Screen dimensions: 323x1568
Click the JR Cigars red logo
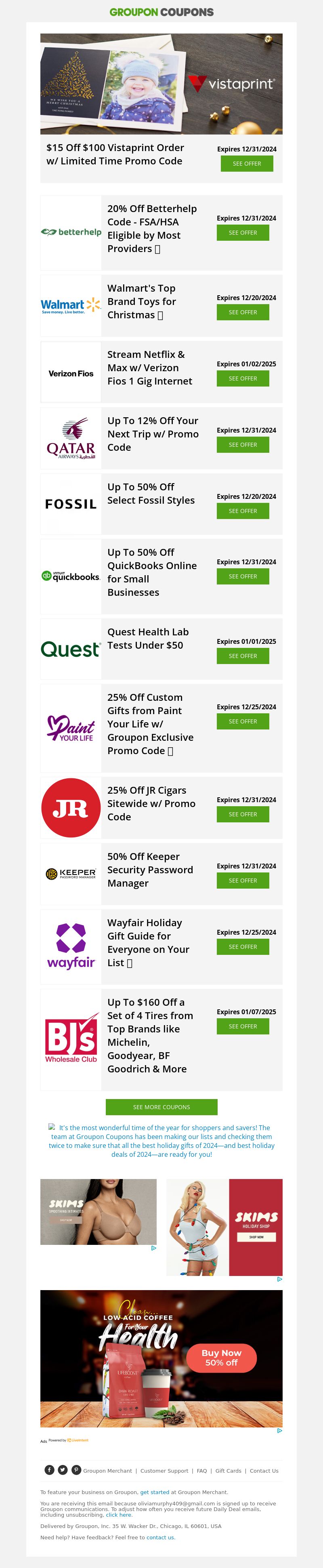[x=71, y=808]
